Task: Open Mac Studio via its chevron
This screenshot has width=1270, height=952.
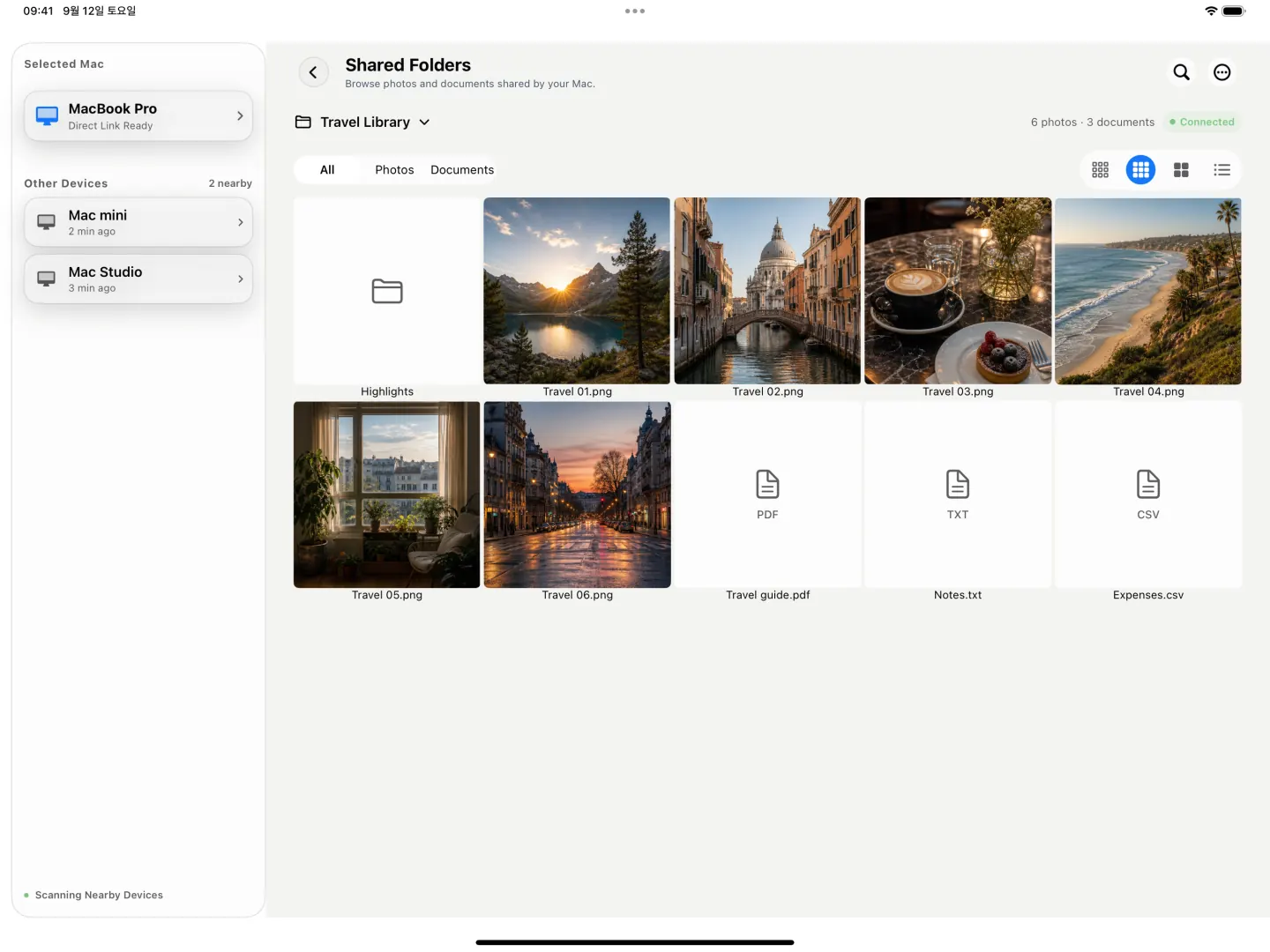Action: (240, 279)
